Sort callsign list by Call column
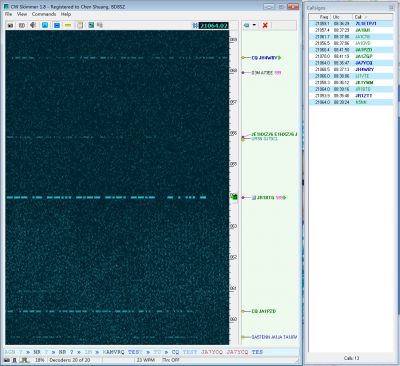Image resolution: width=400 pixels, height=366 pixels. click(373, 17)
